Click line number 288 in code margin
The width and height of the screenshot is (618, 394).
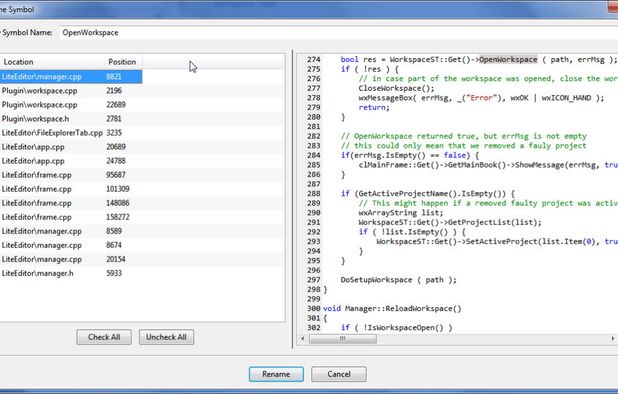[314, 193]
